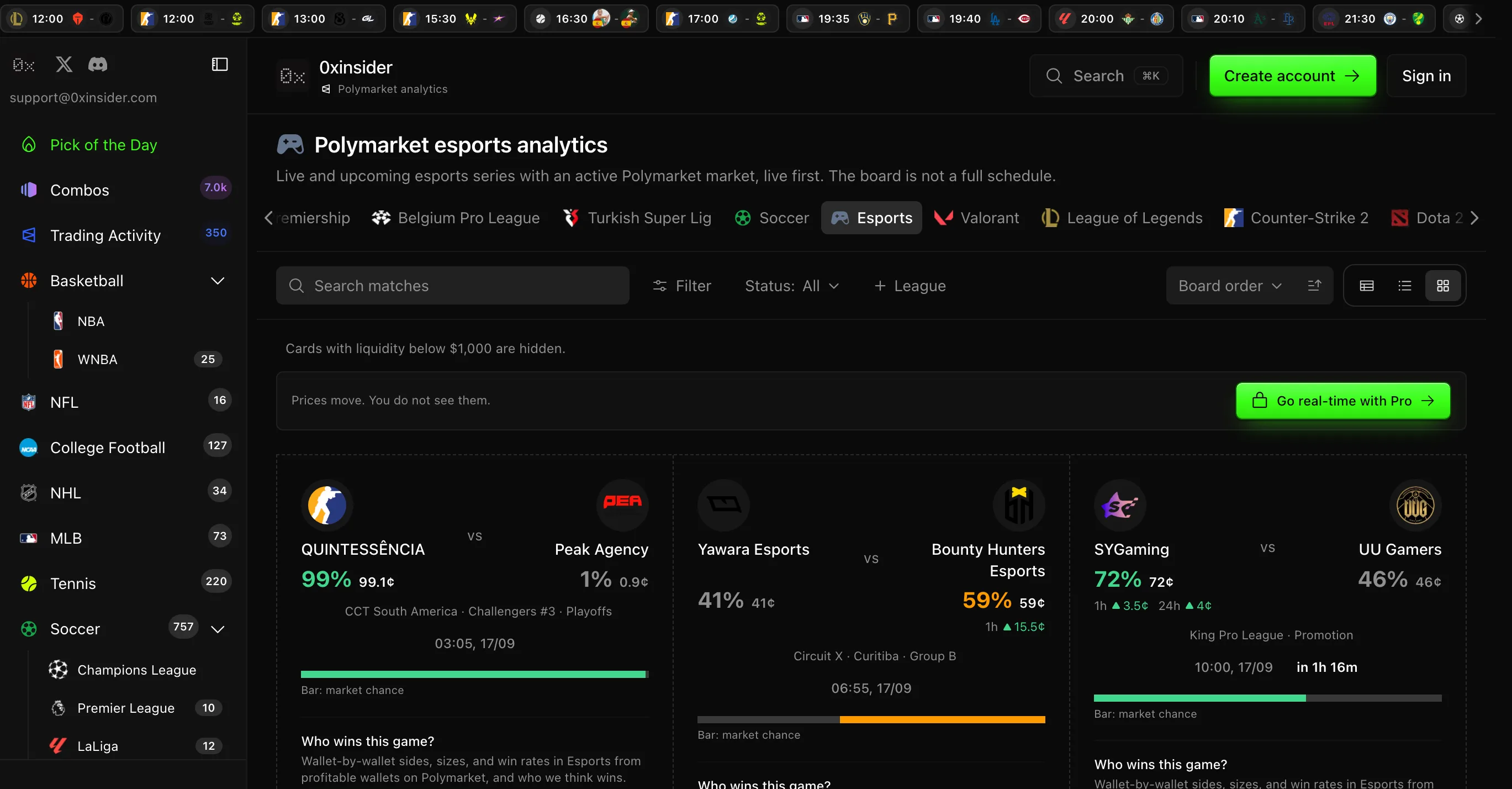Image resolution: width=1512 pixels, height=789 pixels.
Task: Focus the Search matches field
Action: pyautogui.click(x=452, y=286)
